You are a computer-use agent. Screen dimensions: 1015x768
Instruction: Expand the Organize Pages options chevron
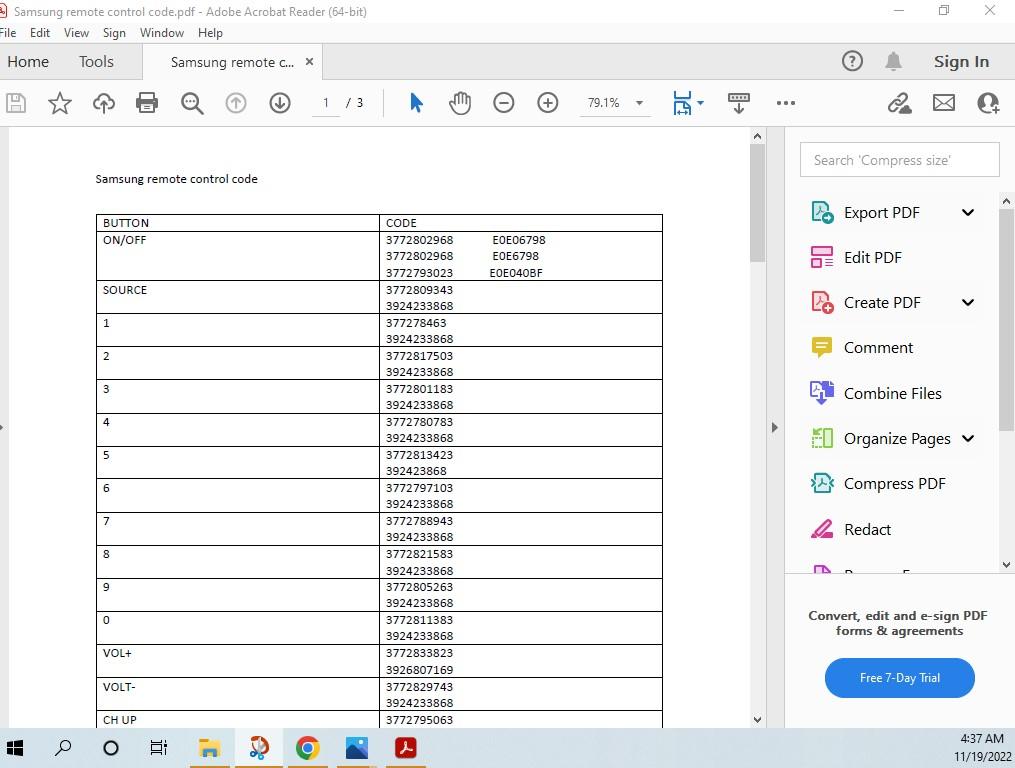click(968, 438)
